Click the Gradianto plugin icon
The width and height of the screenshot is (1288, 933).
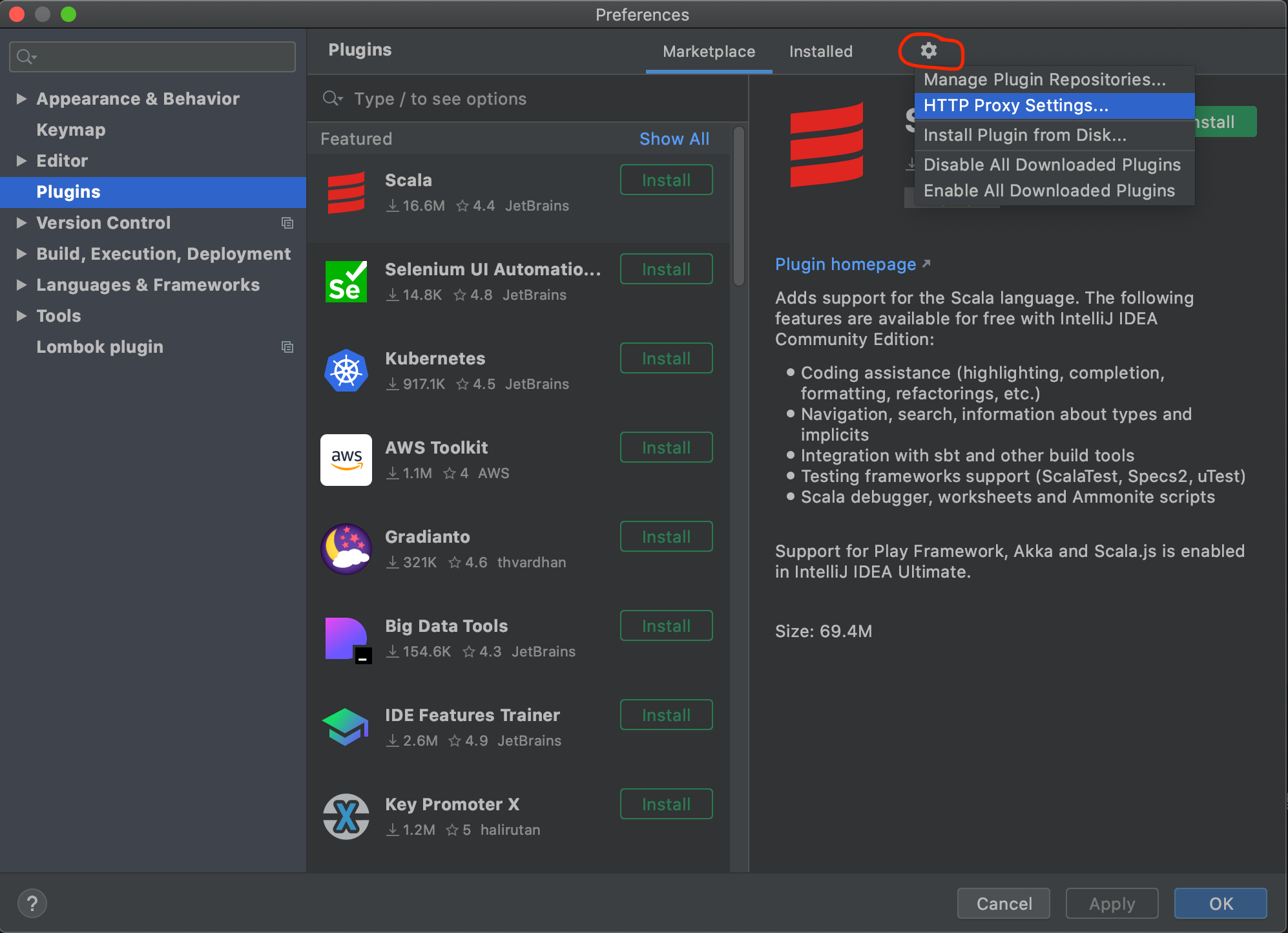[x=347, y=549]
